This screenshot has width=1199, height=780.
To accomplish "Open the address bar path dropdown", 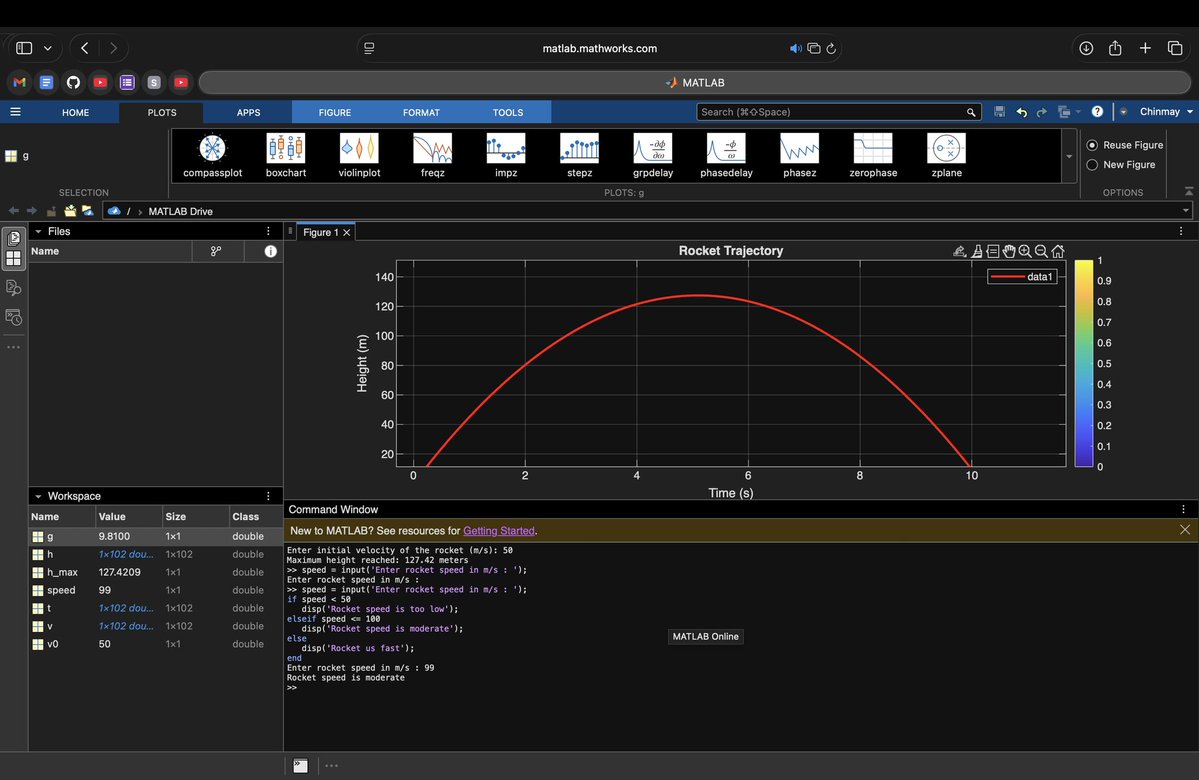I will tap(1186, 211).
